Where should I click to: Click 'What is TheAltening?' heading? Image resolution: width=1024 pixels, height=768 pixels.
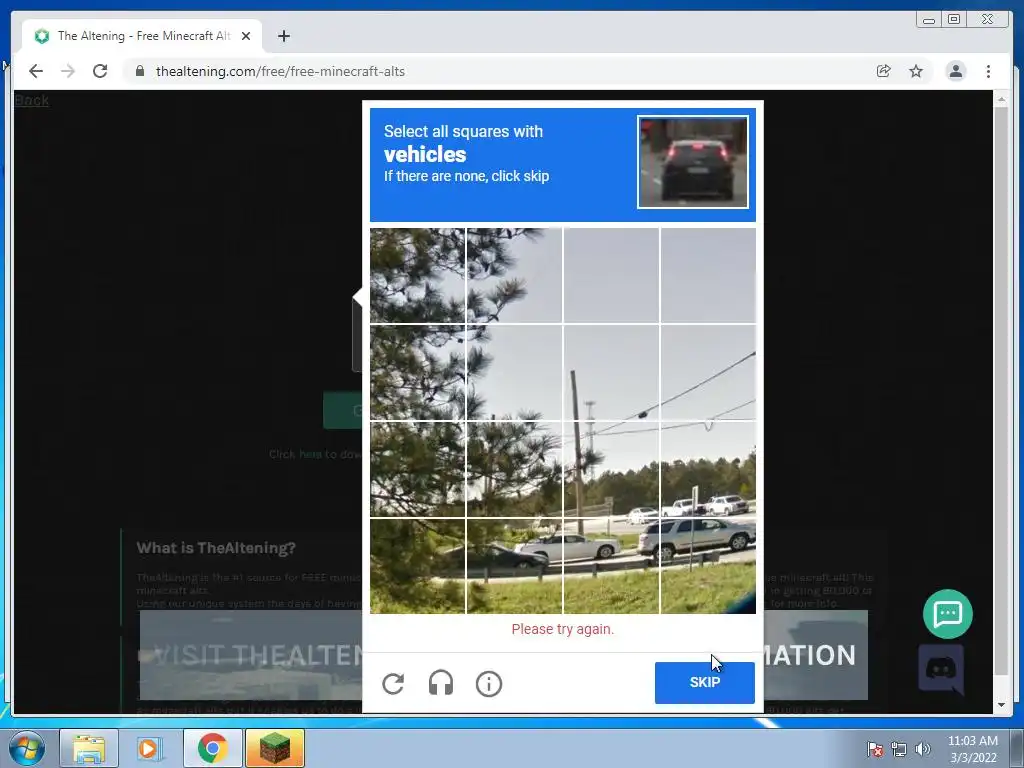pos(216,548)
